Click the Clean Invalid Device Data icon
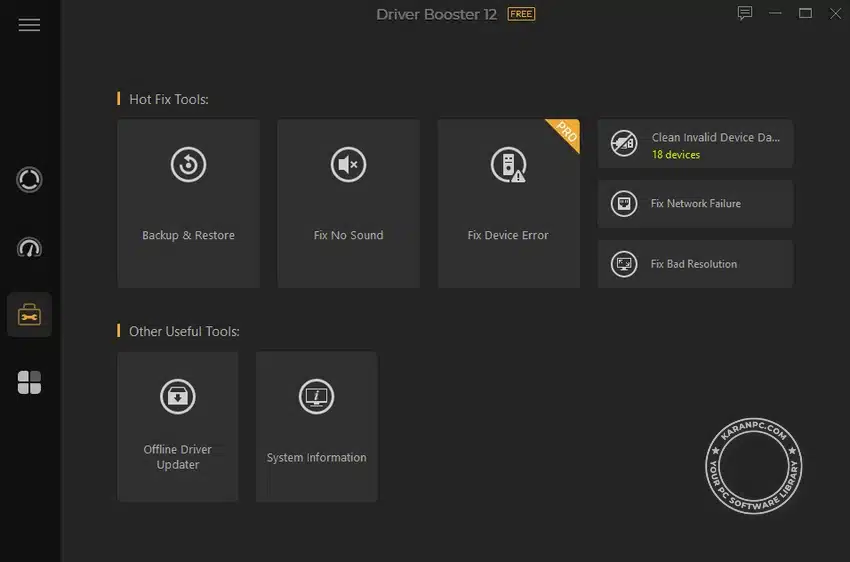 pyautogui.click(x=624, y=144)
